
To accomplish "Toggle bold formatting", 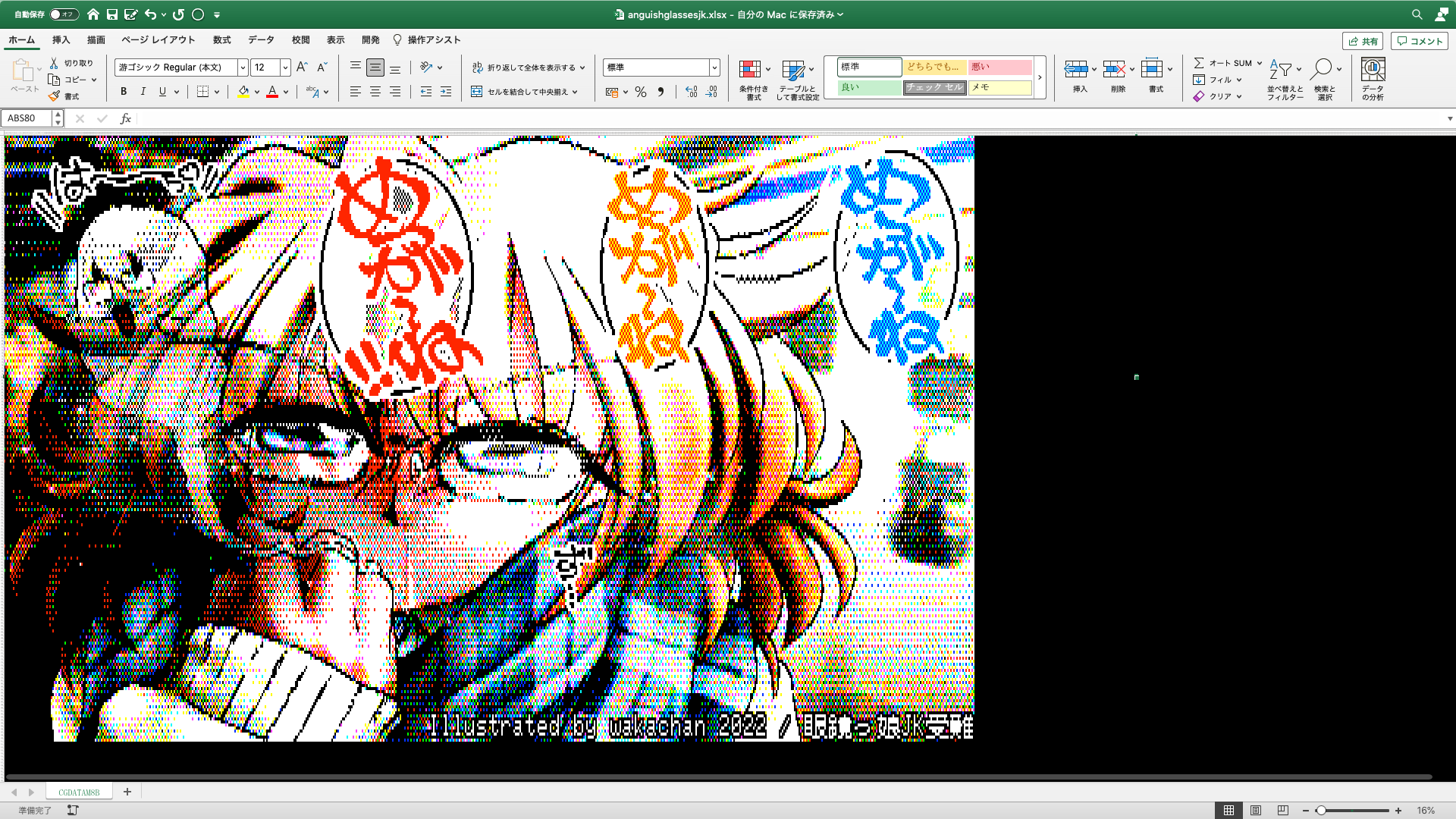I will coord(124,92).
